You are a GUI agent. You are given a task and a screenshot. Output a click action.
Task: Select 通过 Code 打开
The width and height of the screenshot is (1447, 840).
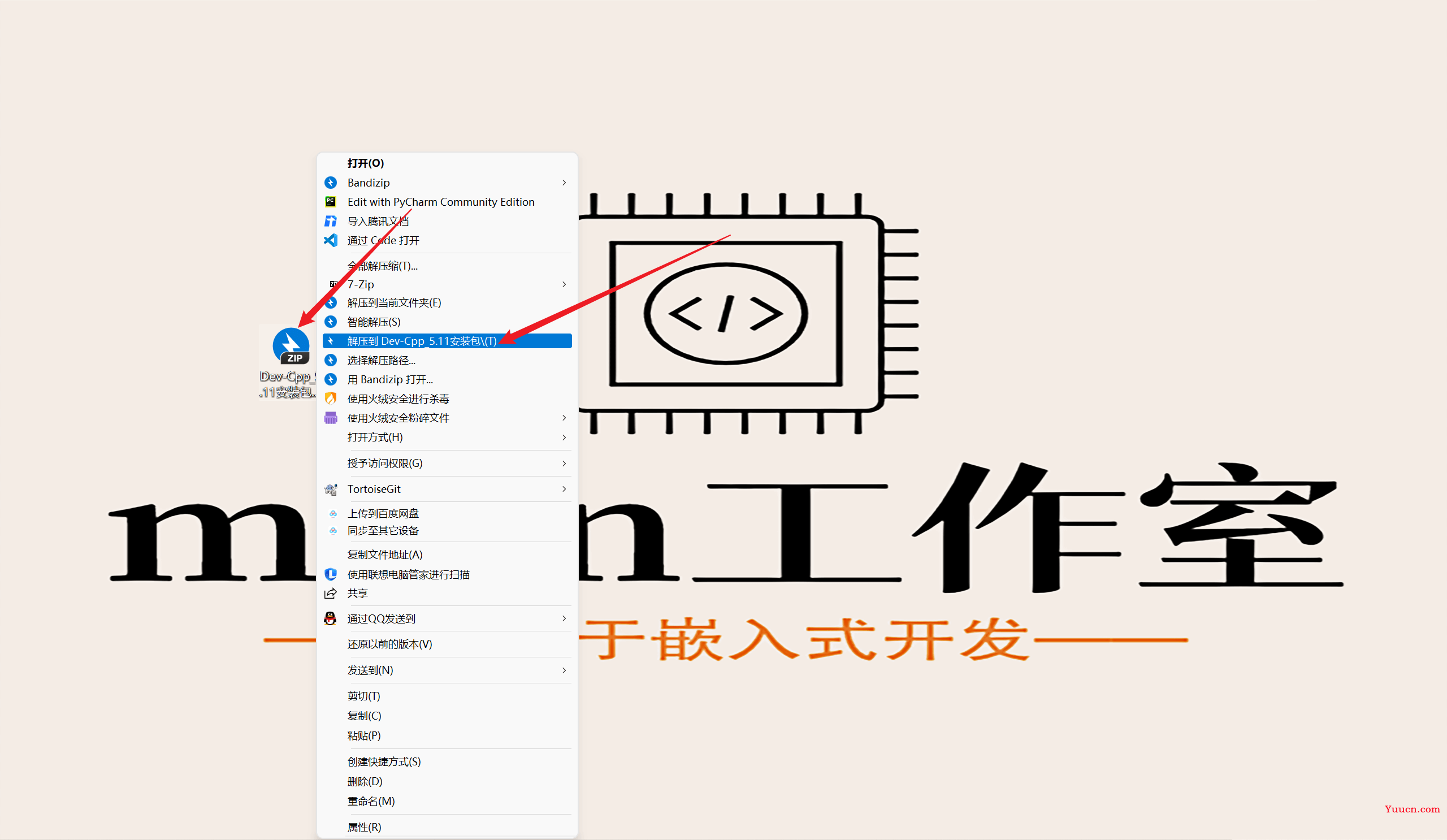click(x=447, y=240)
